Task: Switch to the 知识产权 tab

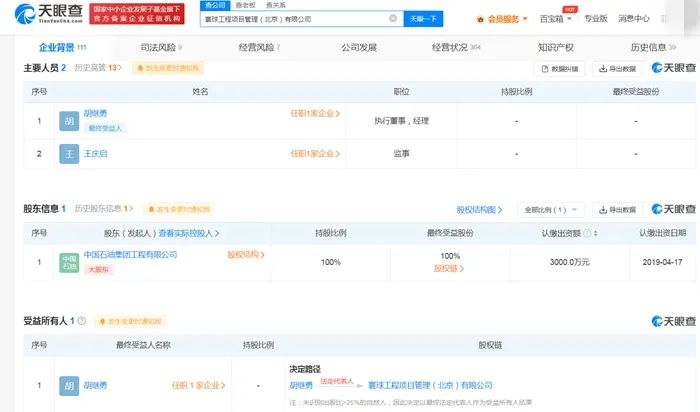Action: click(x=555, y=47)
